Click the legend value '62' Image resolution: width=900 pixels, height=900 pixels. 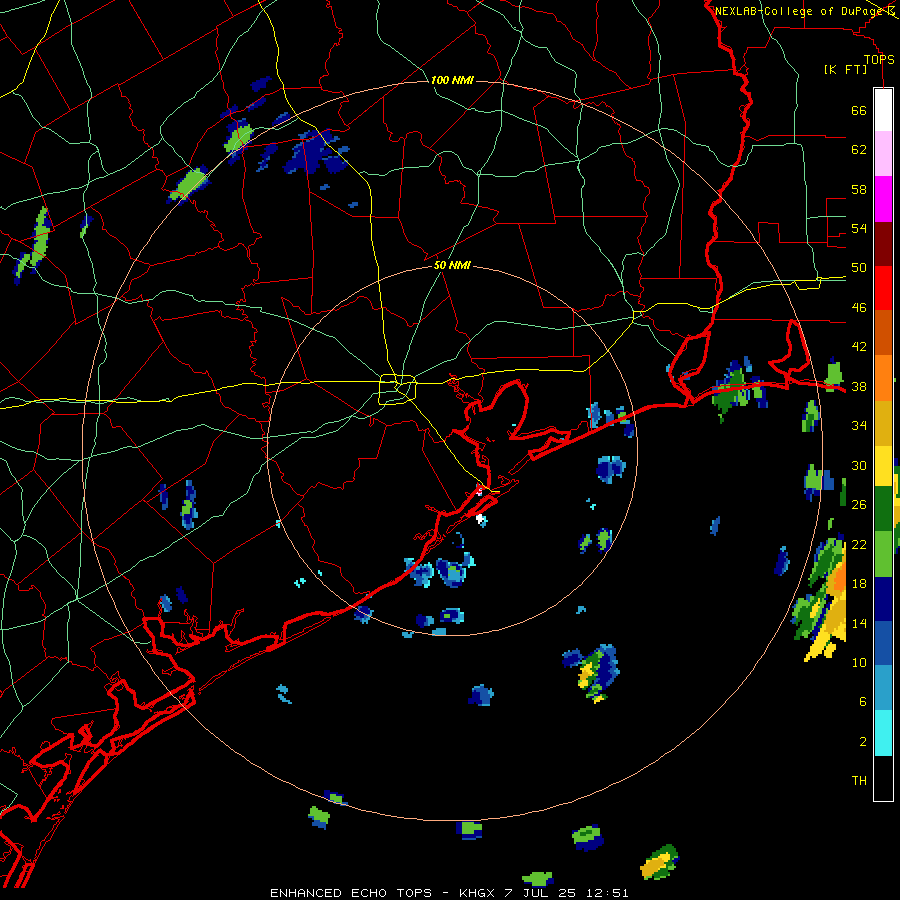coord(859,150)
